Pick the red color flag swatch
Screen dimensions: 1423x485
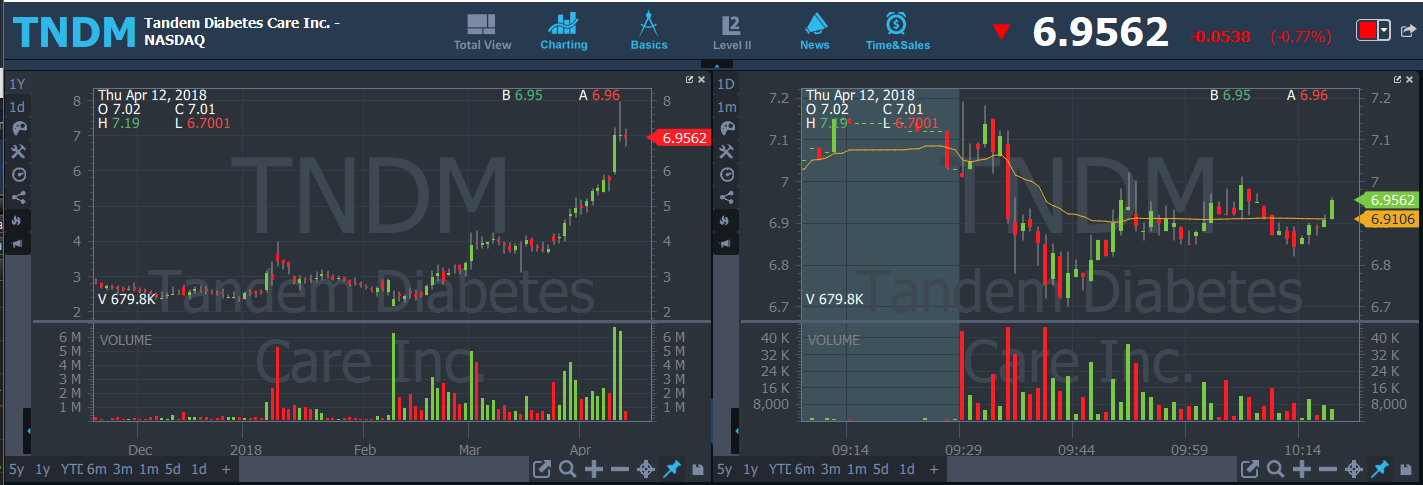1367,31
